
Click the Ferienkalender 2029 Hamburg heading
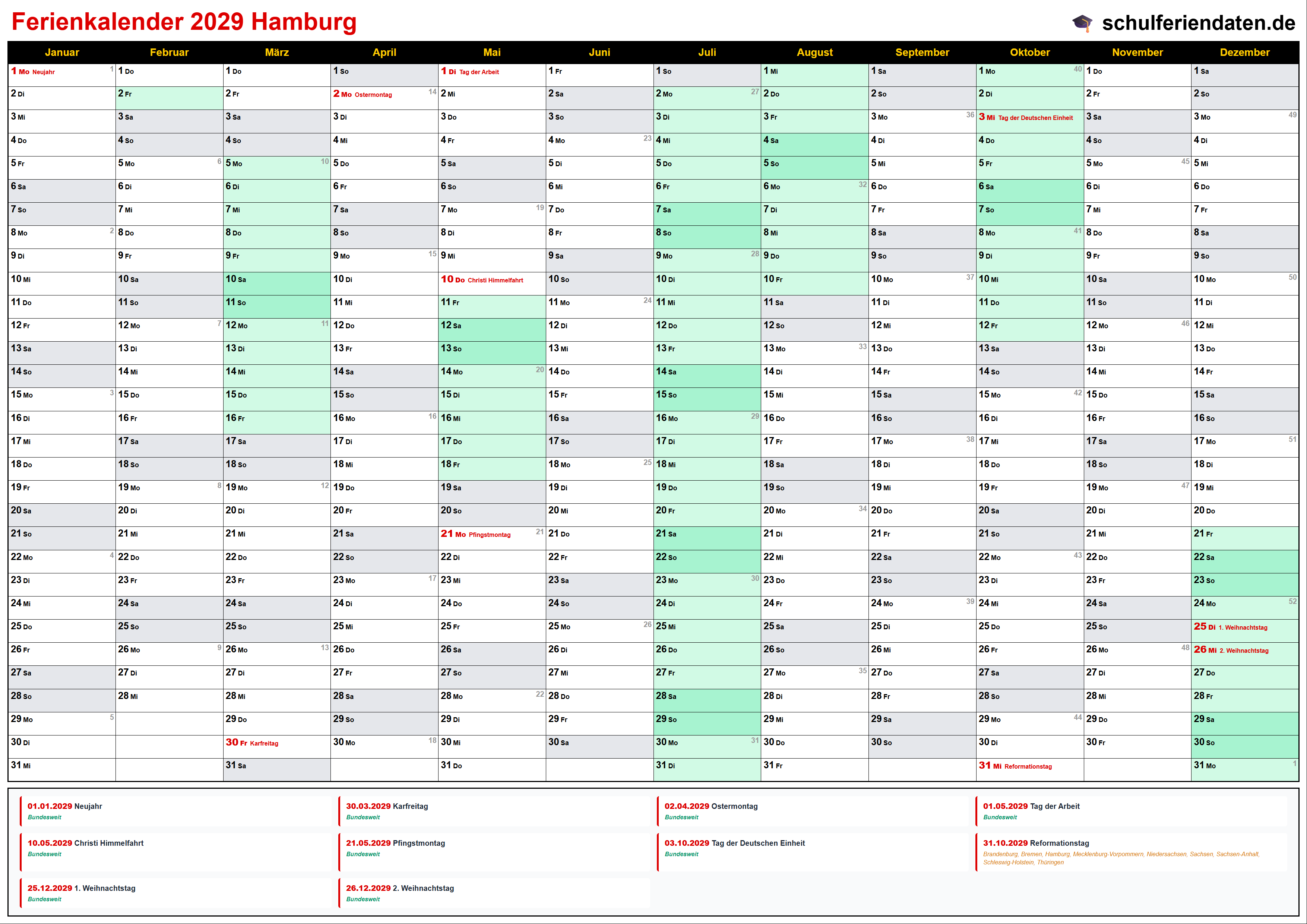(x=184, y=22)
